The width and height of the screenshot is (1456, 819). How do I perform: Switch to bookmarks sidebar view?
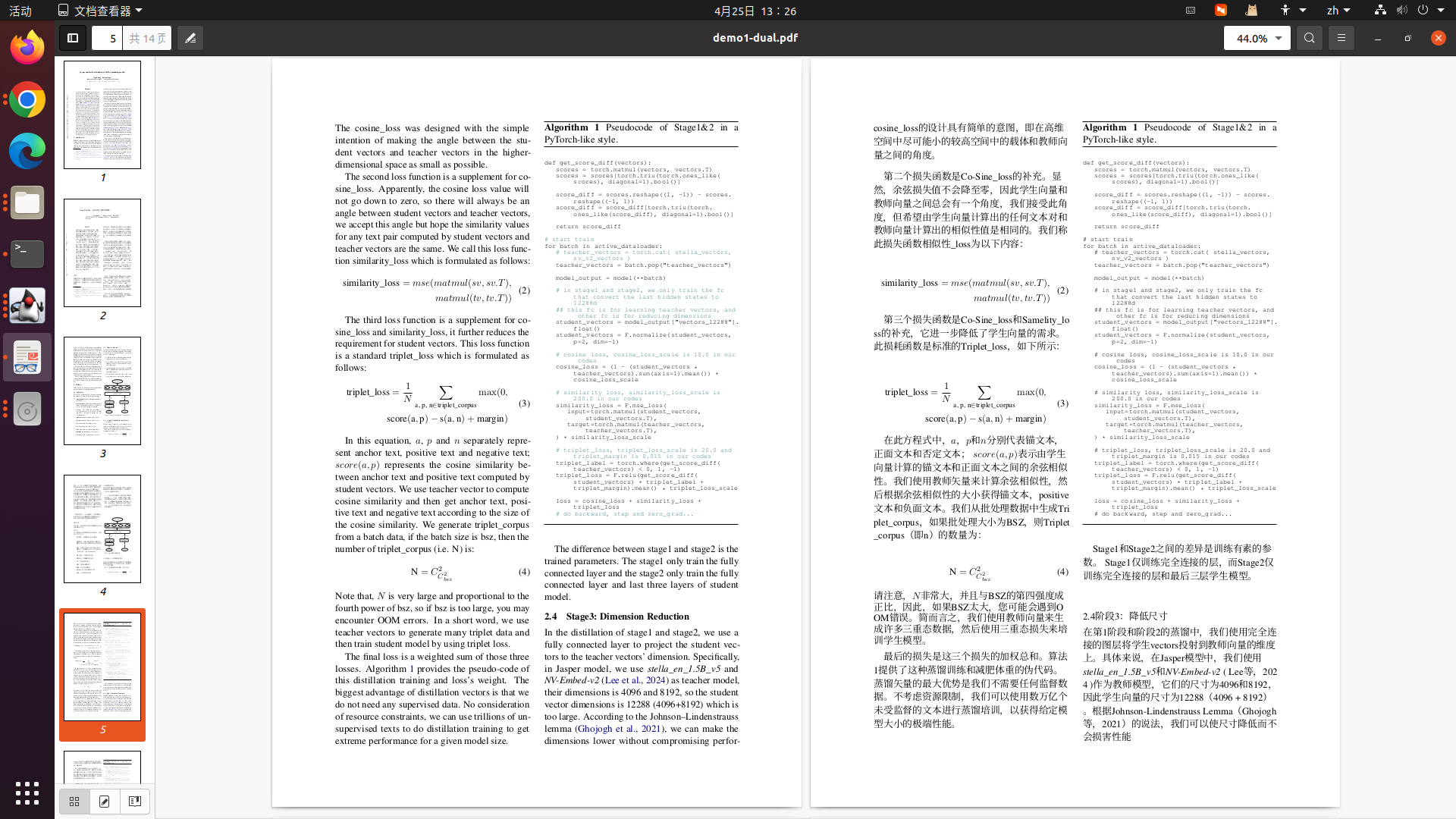pyautogui.click(x=135, y=802)
